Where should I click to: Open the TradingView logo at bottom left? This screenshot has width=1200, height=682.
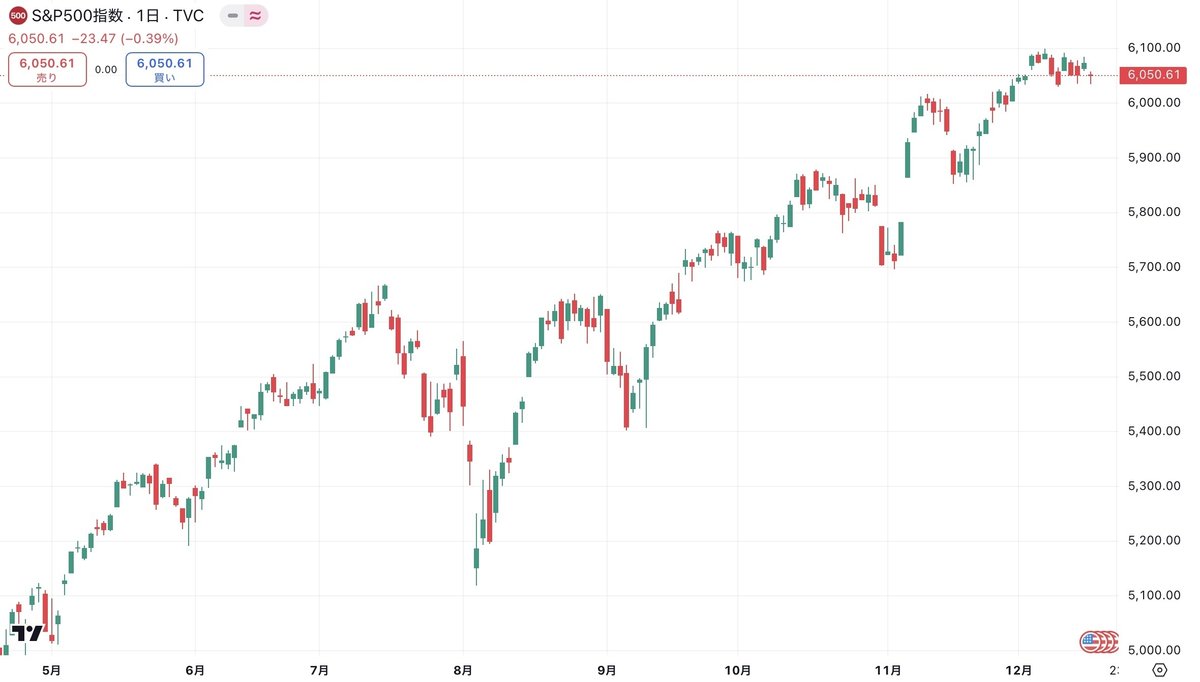[29, 633]
